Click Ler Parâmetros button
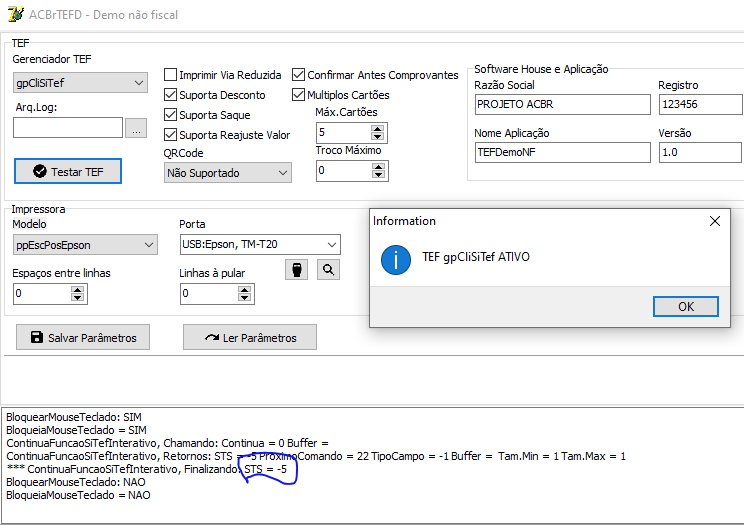The width and height of the screenshot is (744, 525). (x=250, y=337)
